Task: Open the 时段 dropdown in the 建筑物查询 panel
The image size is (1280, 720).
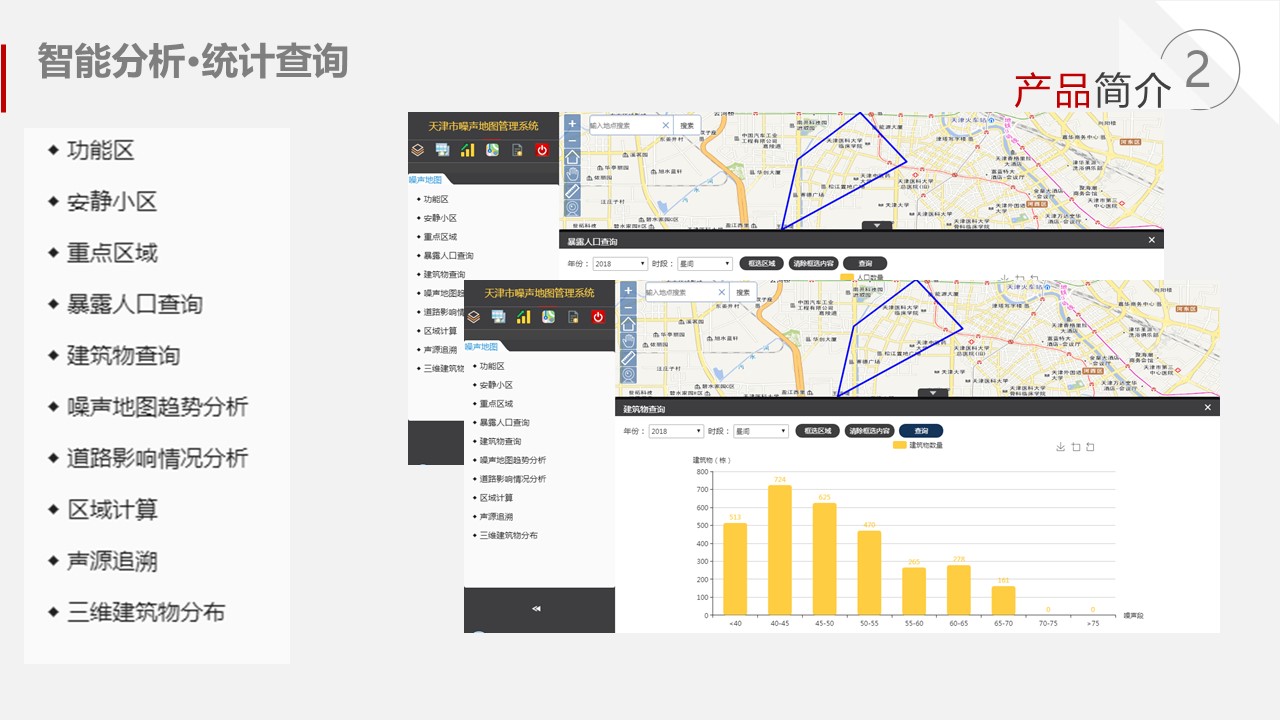Action: point(760,431)
